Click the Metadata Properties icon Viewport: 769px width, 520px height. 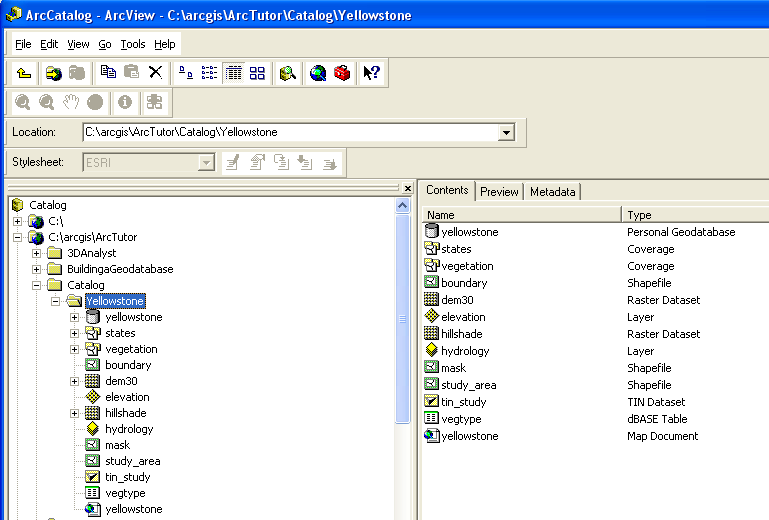point(257,162)
